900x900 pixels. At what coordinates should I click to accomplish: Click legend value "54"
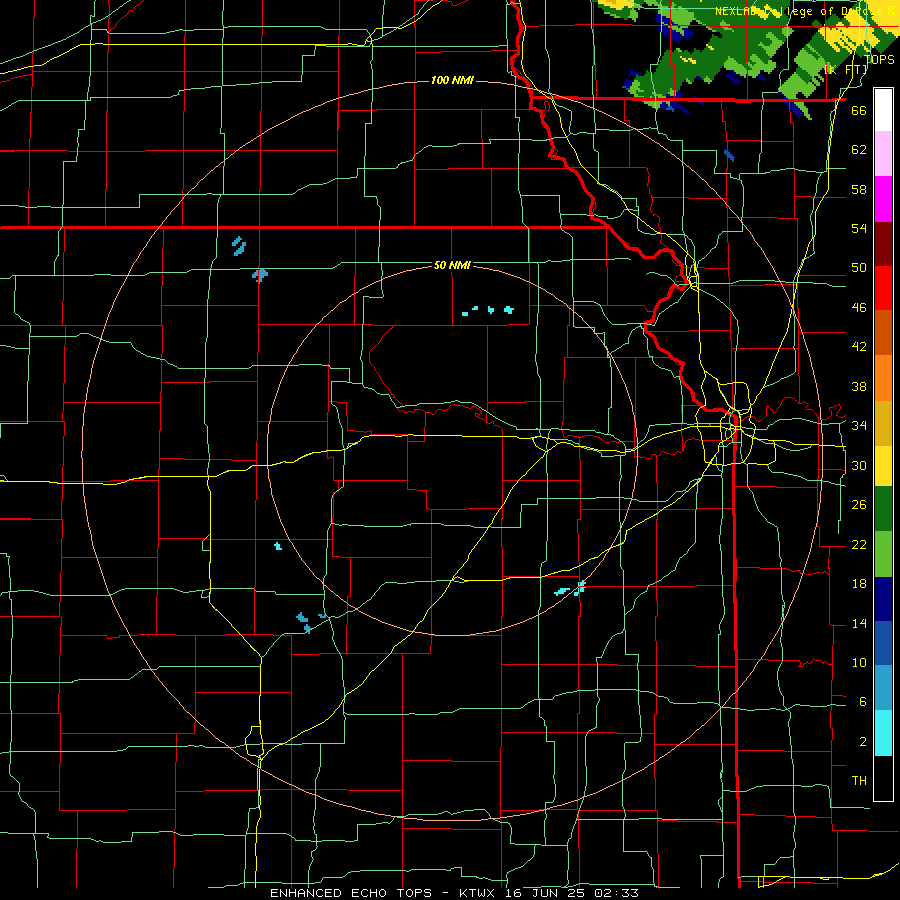[x=859, y=228]
